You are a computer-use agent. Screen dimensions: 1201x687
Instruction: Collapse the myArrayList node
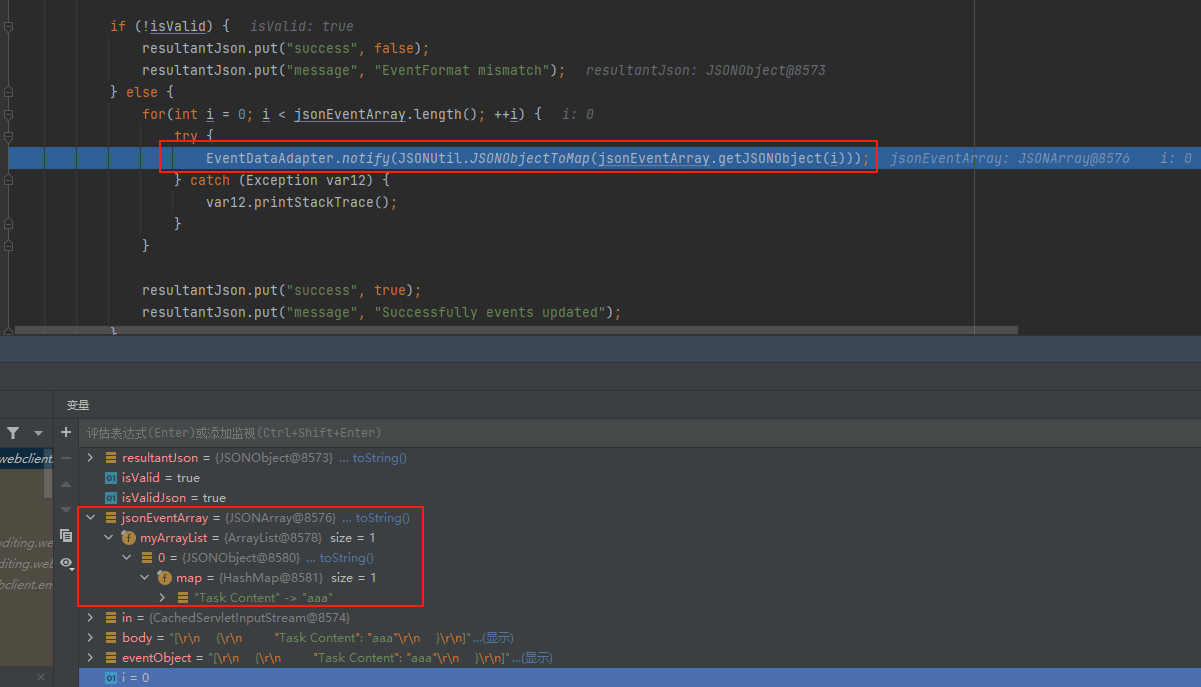tap(108, 538)
